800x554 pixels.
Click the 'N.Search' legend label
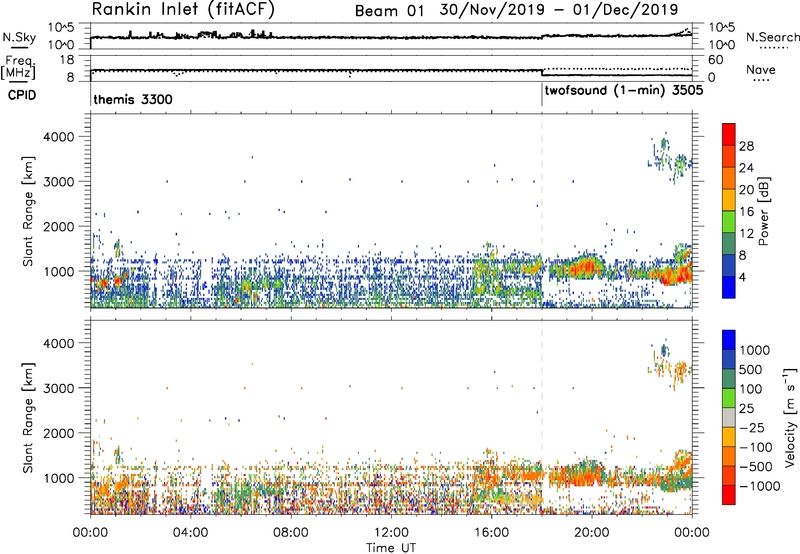(772, 37)
